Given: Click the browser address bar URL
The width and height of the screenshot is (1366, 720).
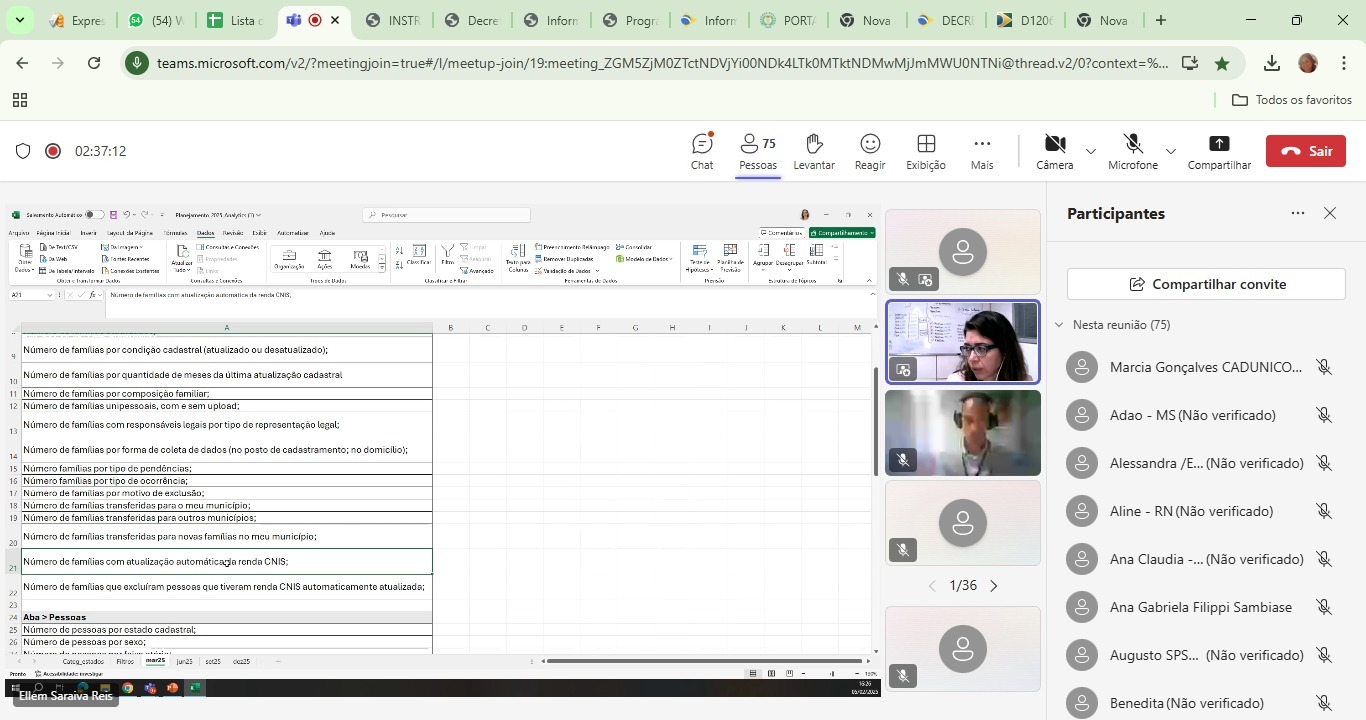Looking at the screenshot, I should pyautogui.click(x=660, y=63).
